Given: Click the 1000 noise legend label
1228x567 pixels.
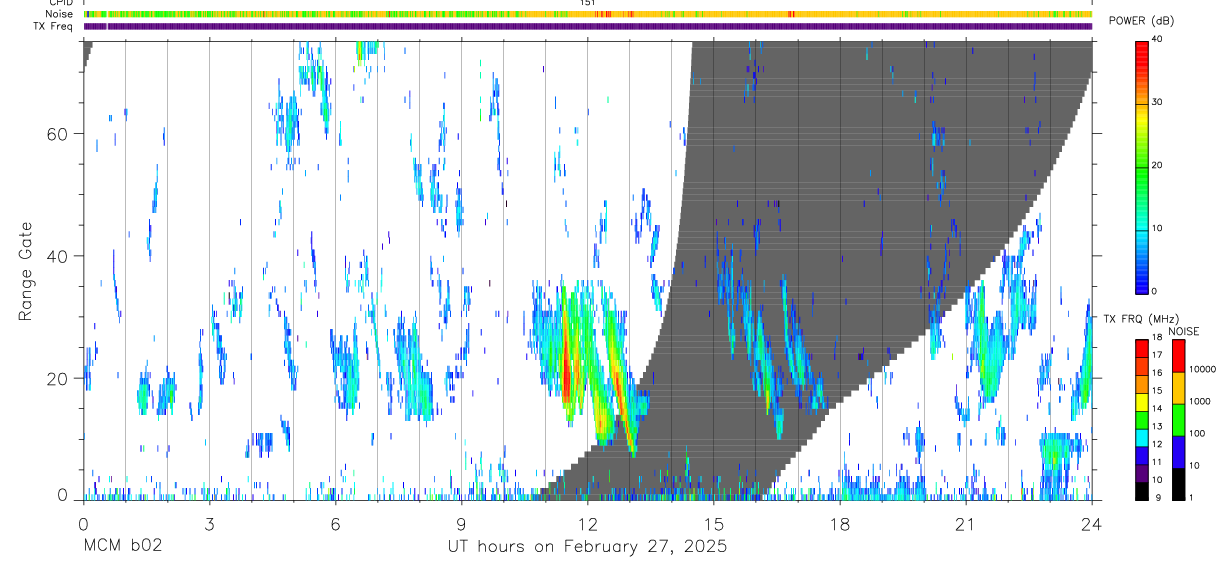Looking at the screenshot, I should coord(1198,401).
